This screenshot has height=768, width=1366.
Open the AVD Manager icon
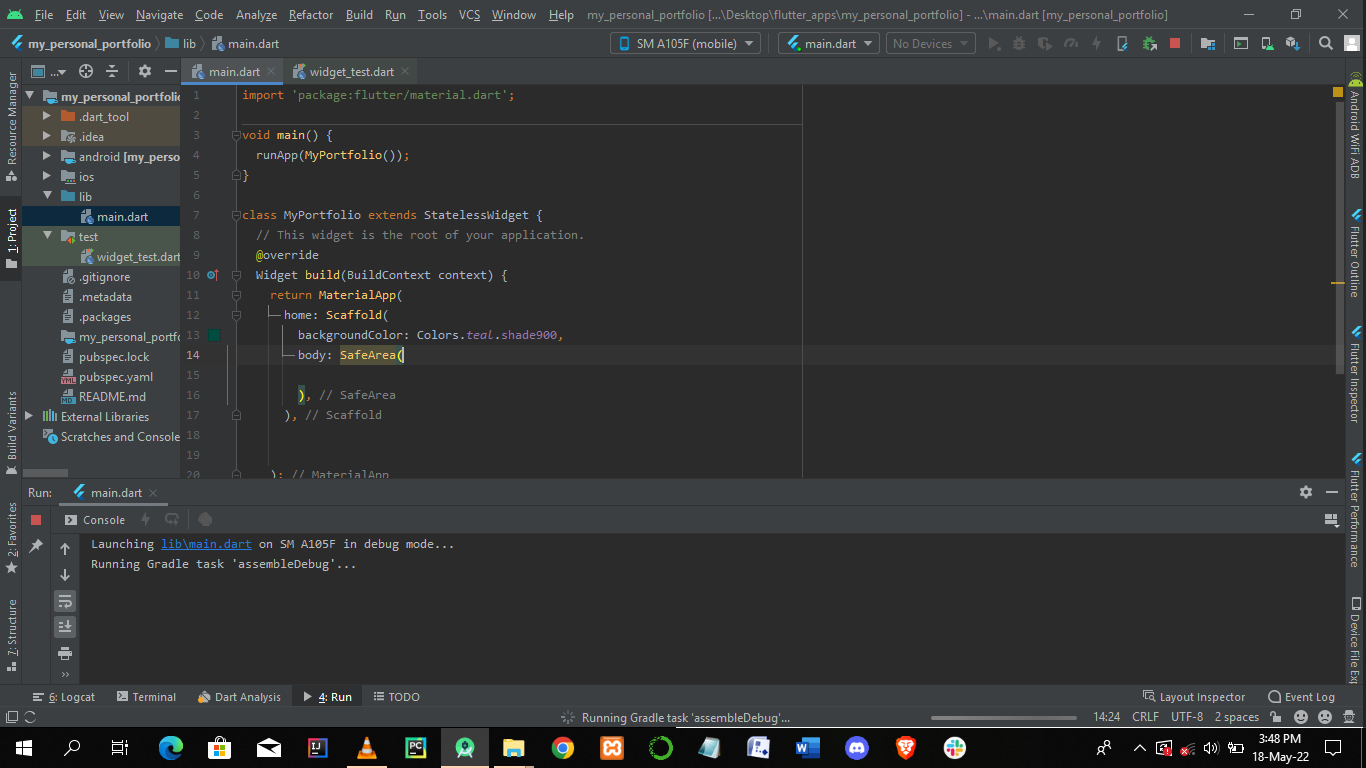pyautogui.click(x=1267, y=44)
